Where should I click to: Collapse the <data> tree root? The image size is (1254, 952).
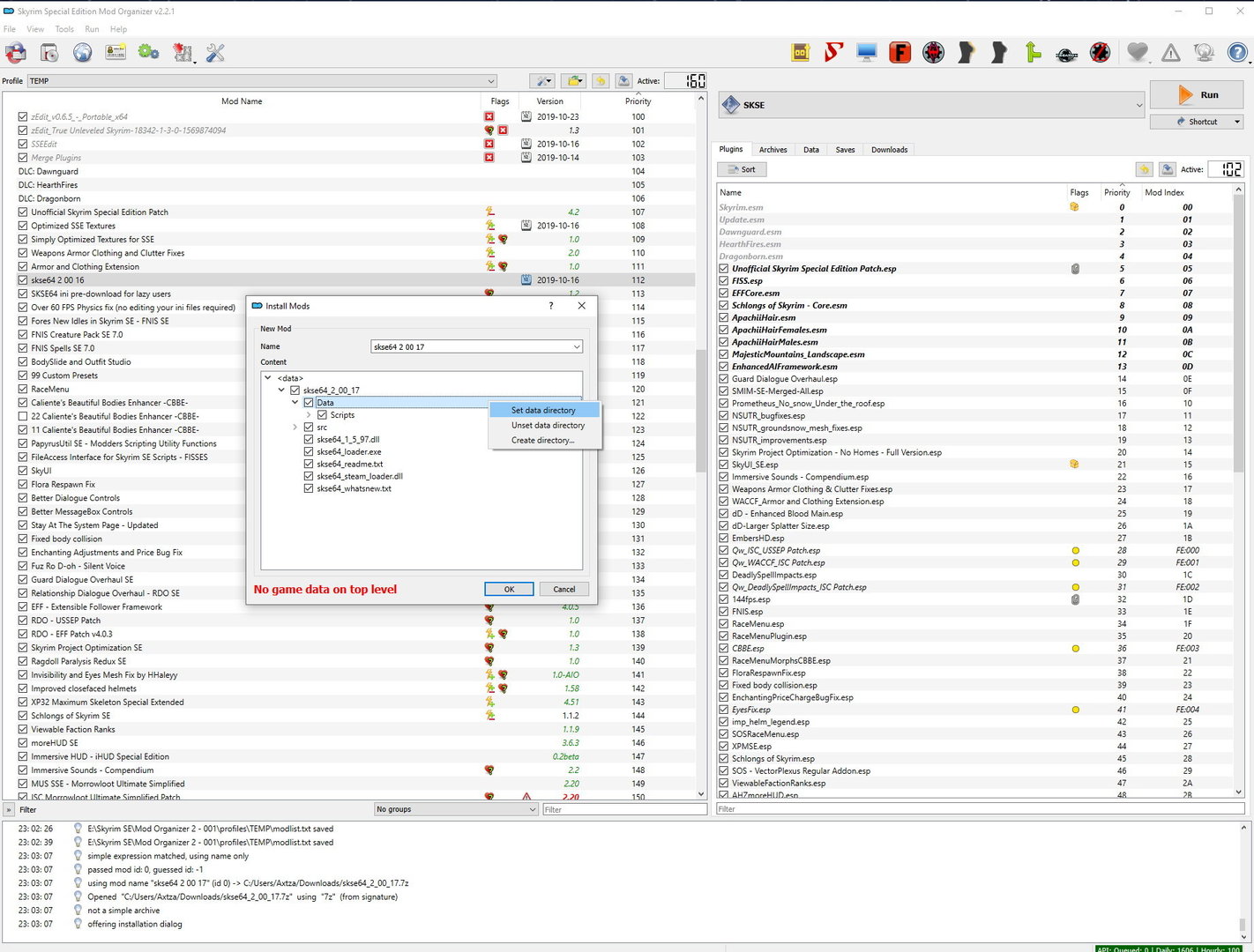268,378
